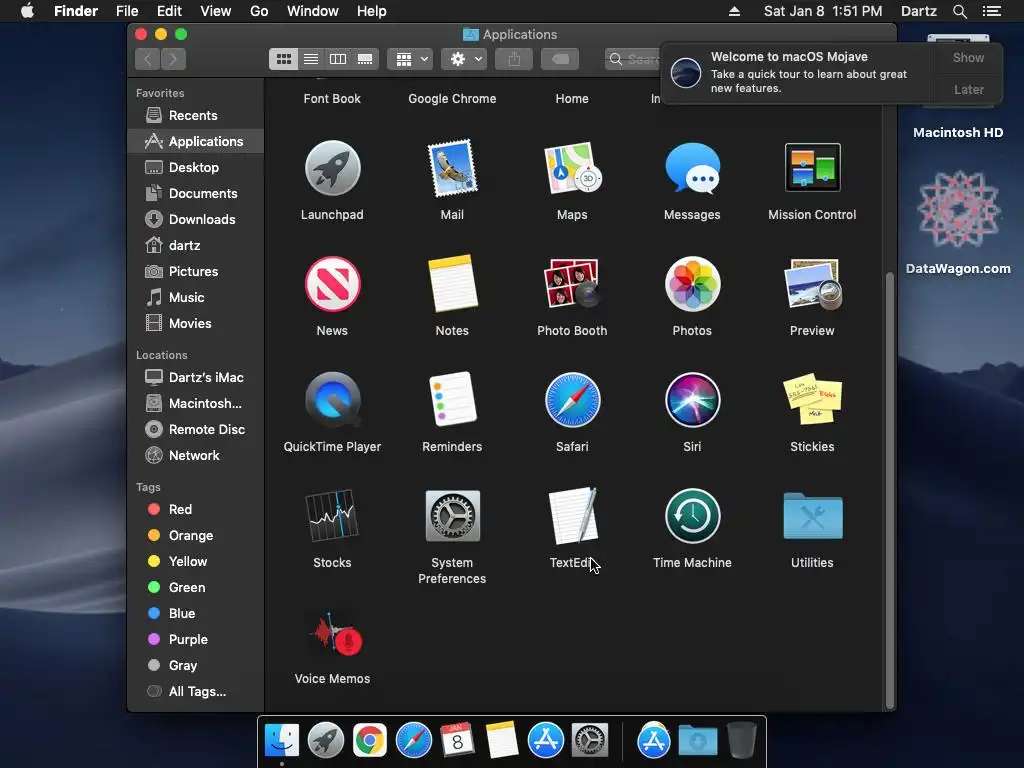Select the Safari icon in Applications

[x=572, y=400]
